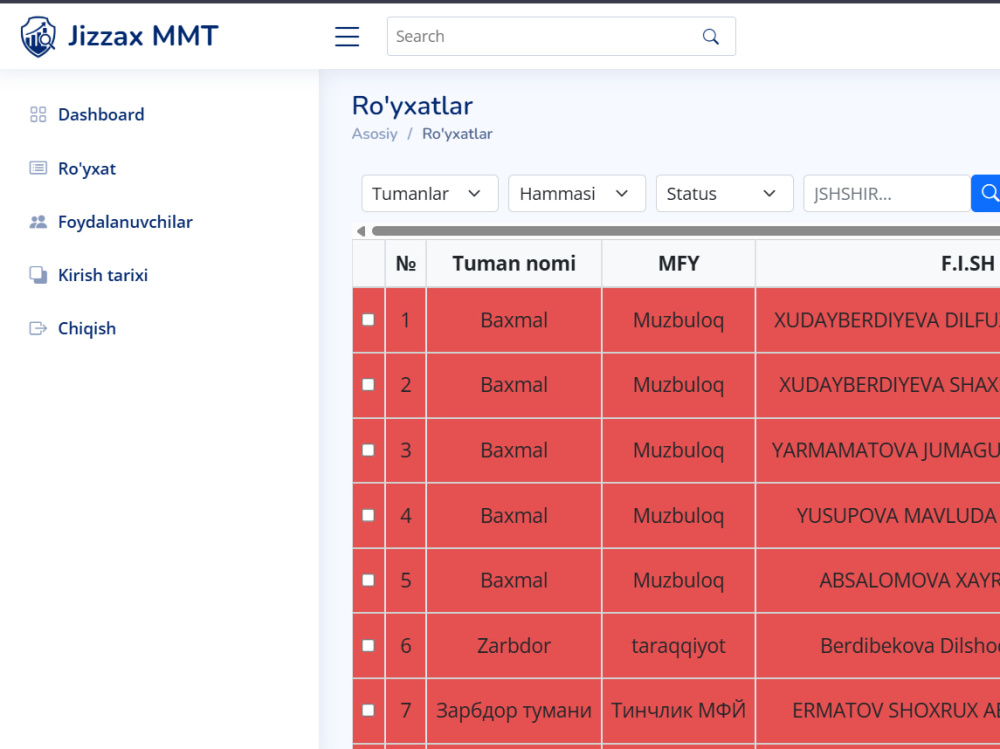Go to Ro'yxat in the sidebar

pos(87,168)
